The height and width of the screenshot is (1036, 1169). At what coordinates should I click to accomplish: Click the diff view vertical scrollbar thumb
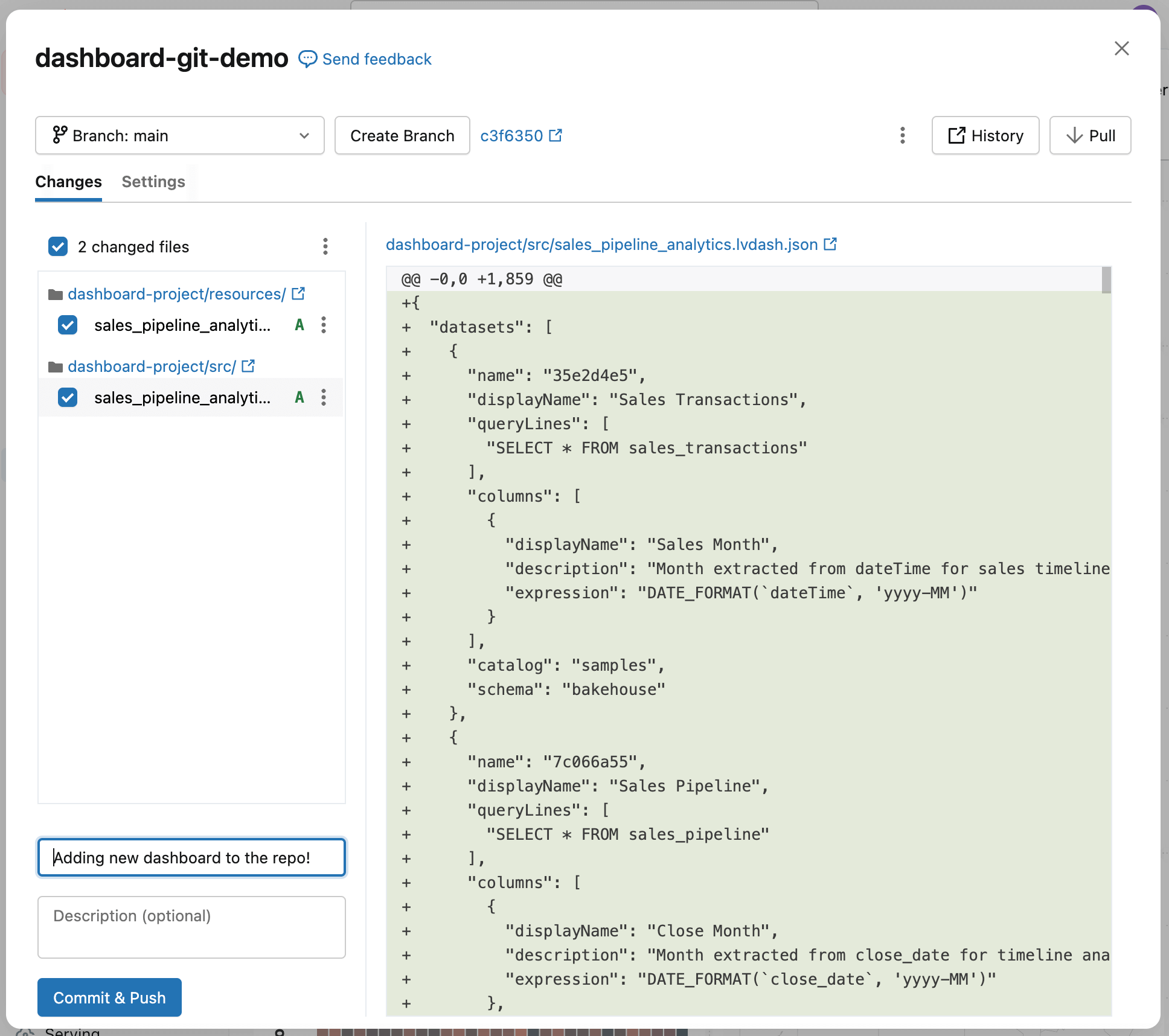click(1106, 280)
